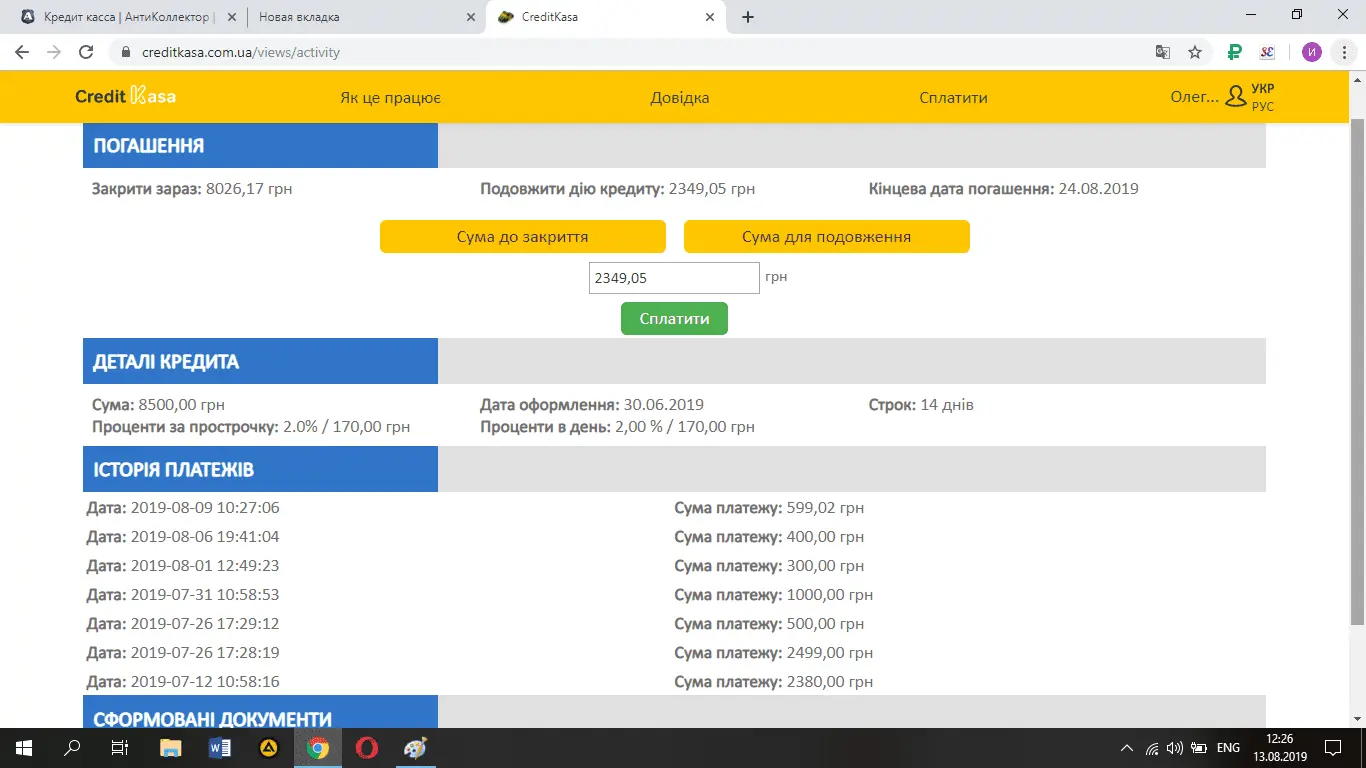
Task: Open the new tab plus button
Action: [748, 17]
